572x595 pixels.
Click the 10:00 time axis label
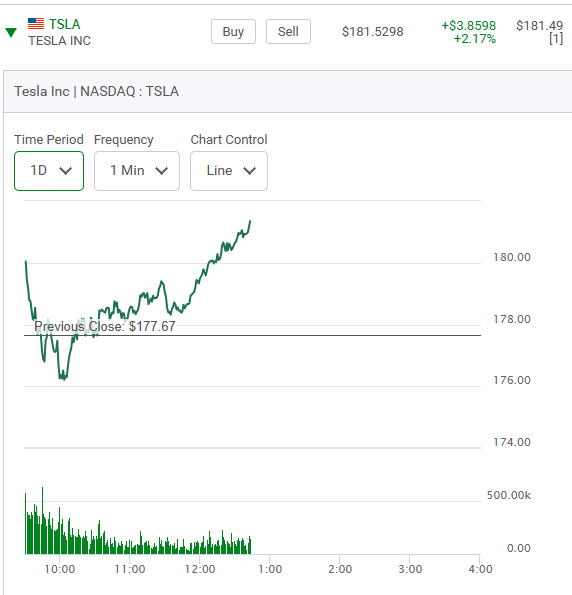[x=60, y=569]
